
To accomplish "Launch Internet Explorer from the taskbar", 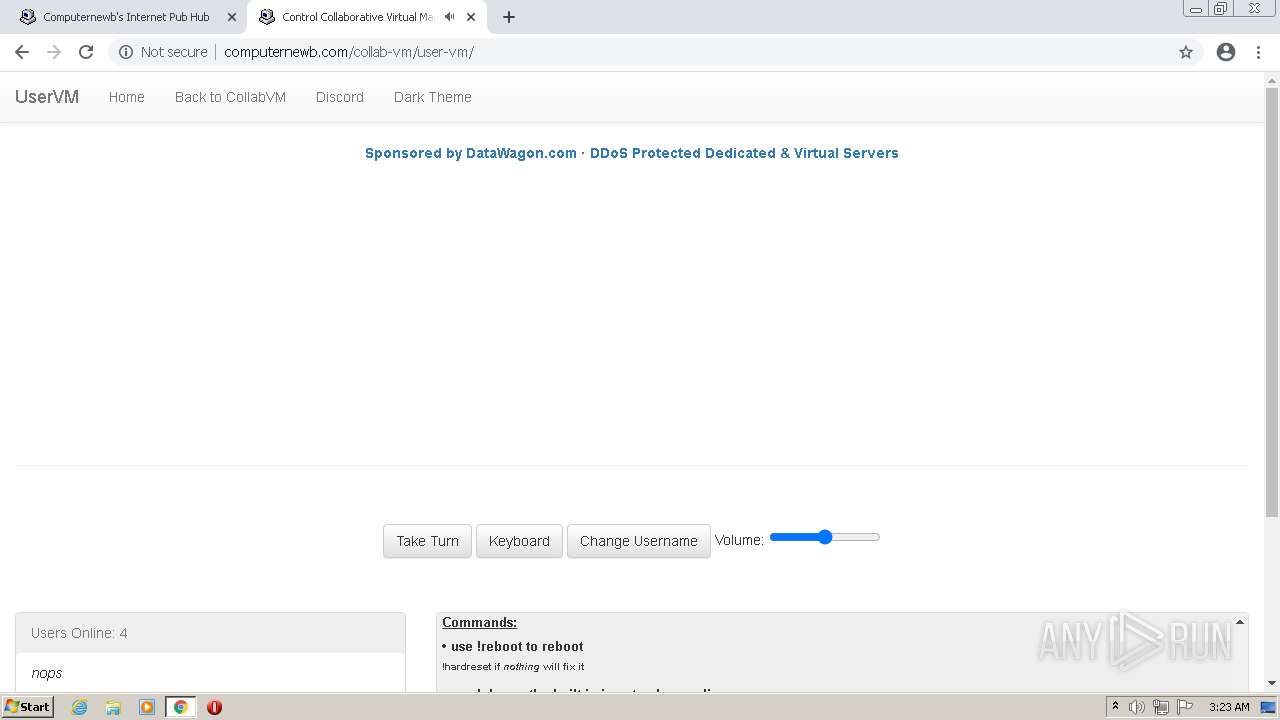I will point(79,707).
